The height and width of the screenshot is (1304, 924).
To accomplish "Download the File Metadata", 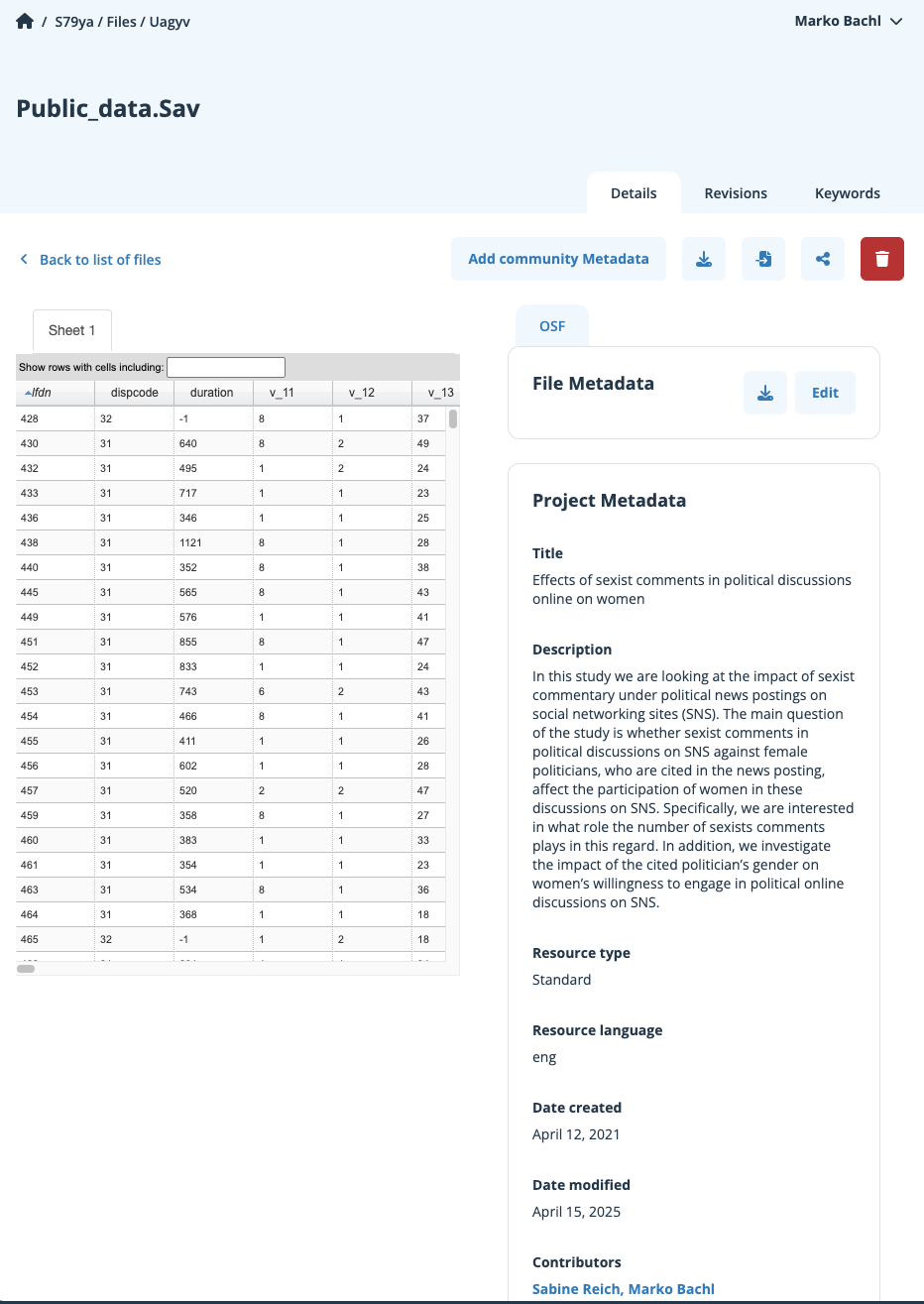I will 765,393.
